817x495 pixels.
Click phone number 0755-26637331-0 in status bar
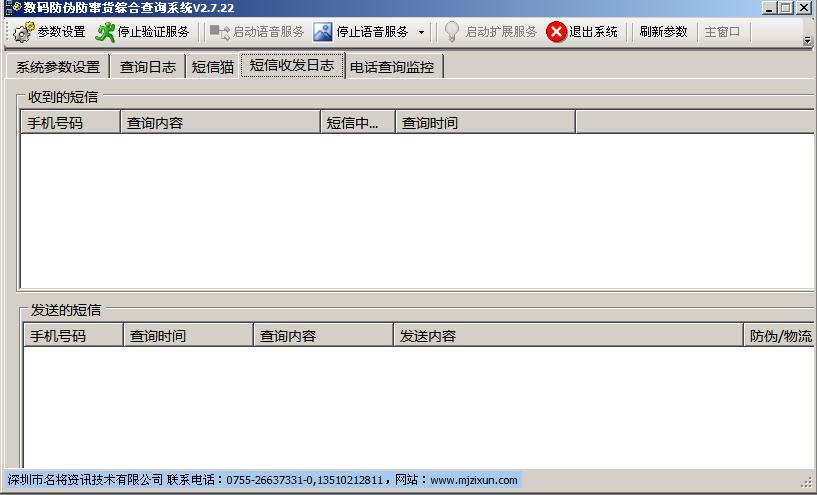click(x=269, y=480)
